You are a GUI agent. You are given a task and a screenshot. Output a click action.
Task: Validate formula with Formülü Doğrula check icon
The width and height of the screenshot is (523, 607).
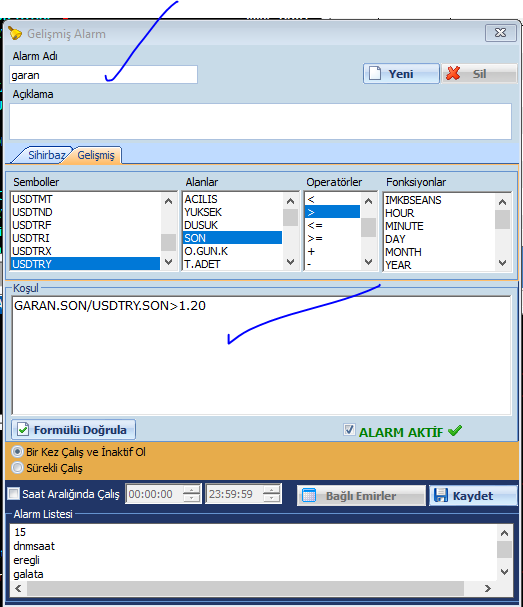click(23, 429)
